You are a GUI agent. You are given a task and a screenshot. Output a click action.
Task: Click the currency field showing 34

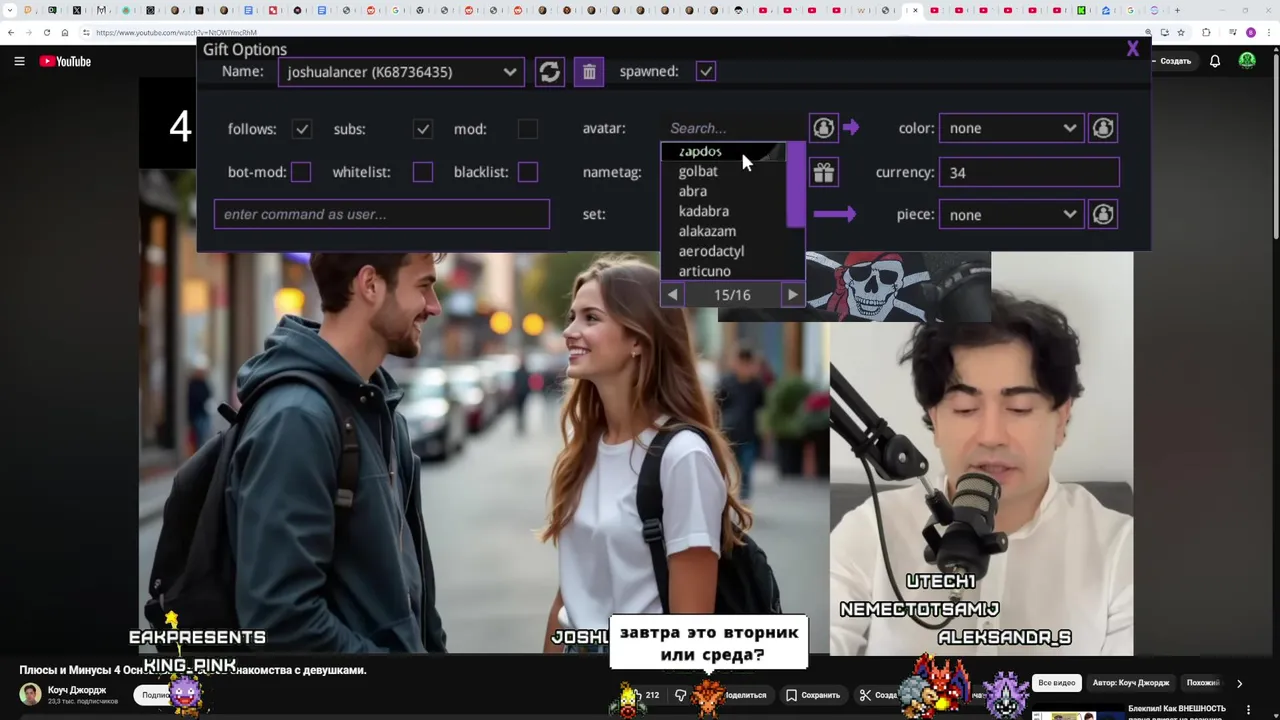point(1029,172)
